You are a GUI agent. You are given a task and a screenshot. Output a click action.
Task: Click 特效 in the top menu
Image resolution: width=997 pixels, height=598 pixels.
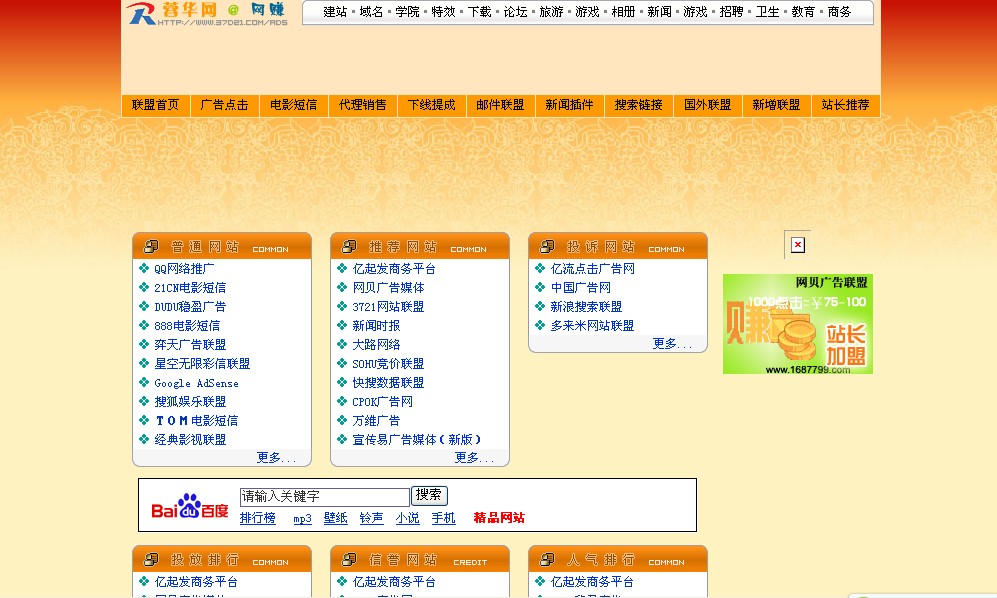443,11
